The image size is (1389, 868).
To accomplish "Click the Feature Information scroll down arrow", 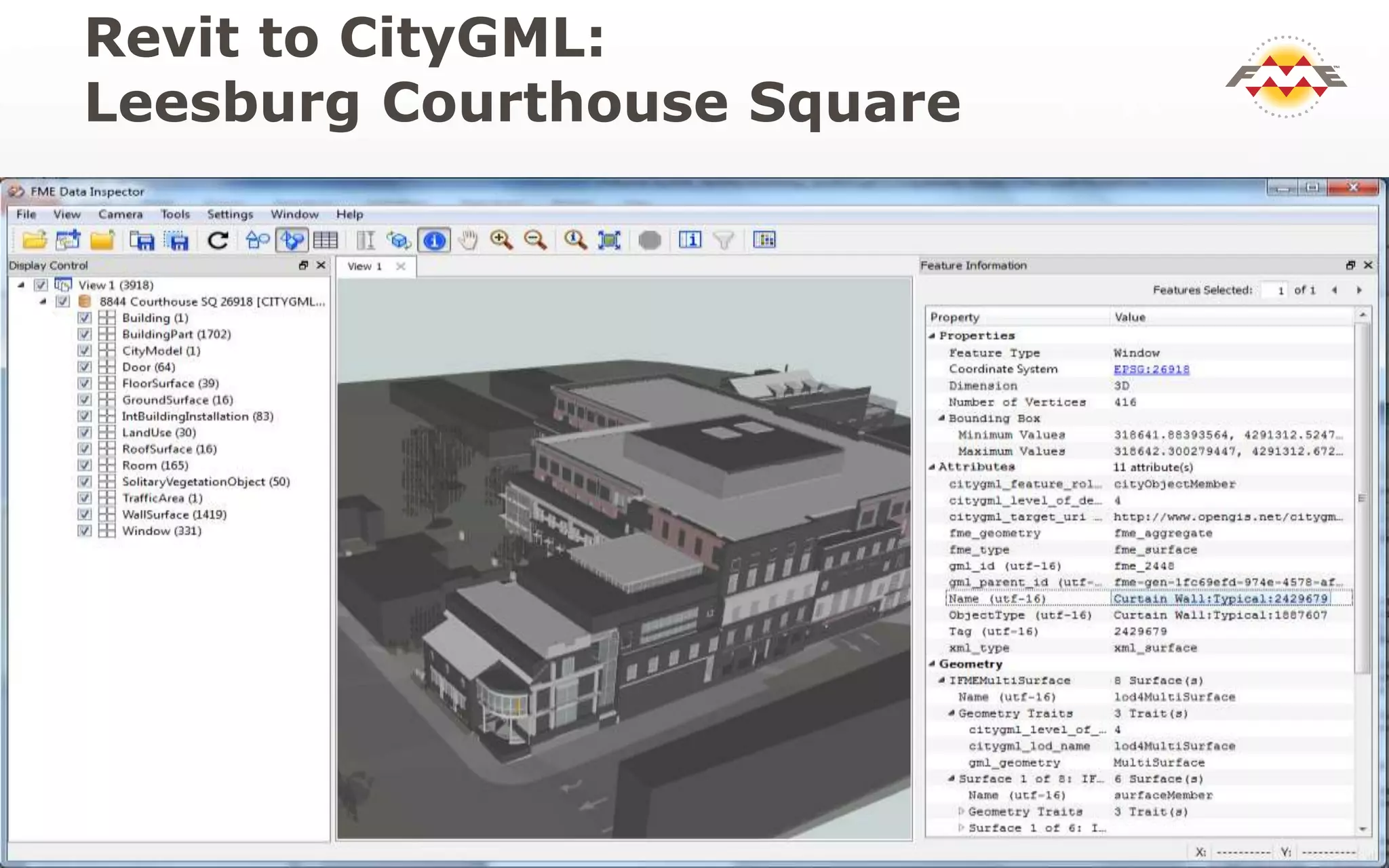I will (x=1363, y=829).
